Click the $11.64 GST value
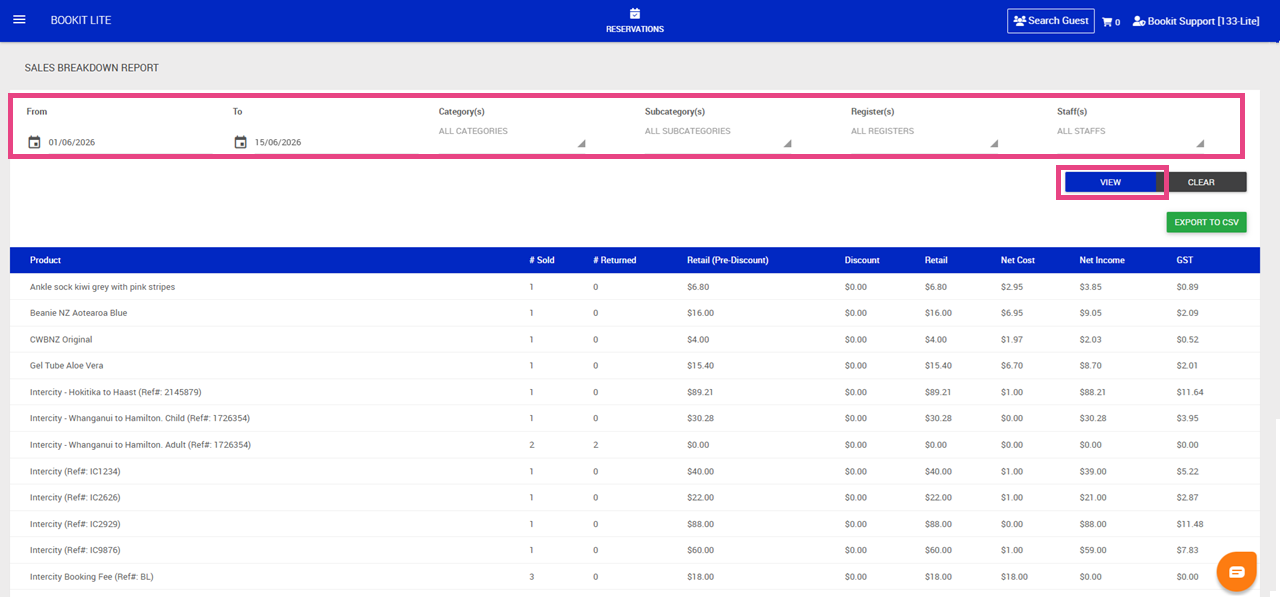The image size is (1280, 597). tap(1190, 392)
